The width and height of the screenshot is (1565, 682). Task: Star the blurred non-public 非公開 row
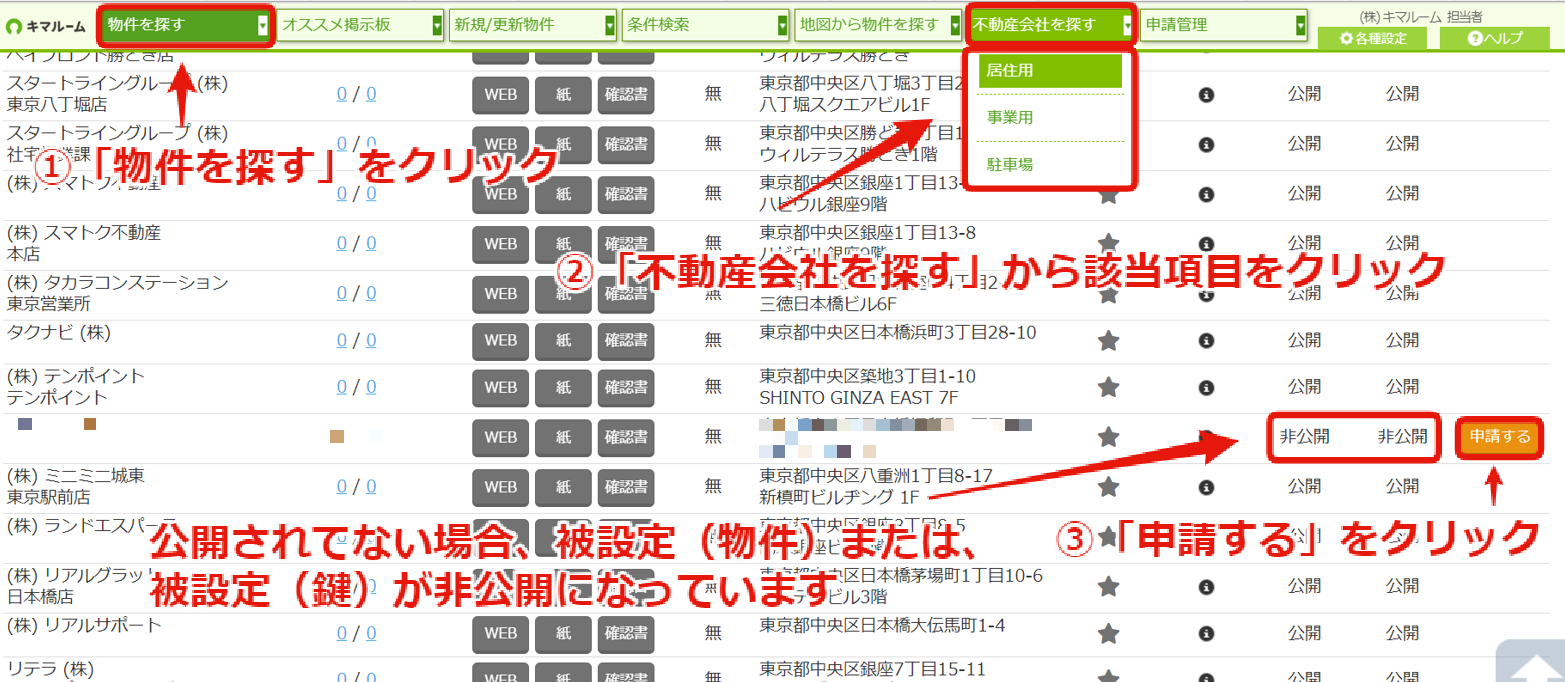pyautogui.click(x=1108, y=436)
